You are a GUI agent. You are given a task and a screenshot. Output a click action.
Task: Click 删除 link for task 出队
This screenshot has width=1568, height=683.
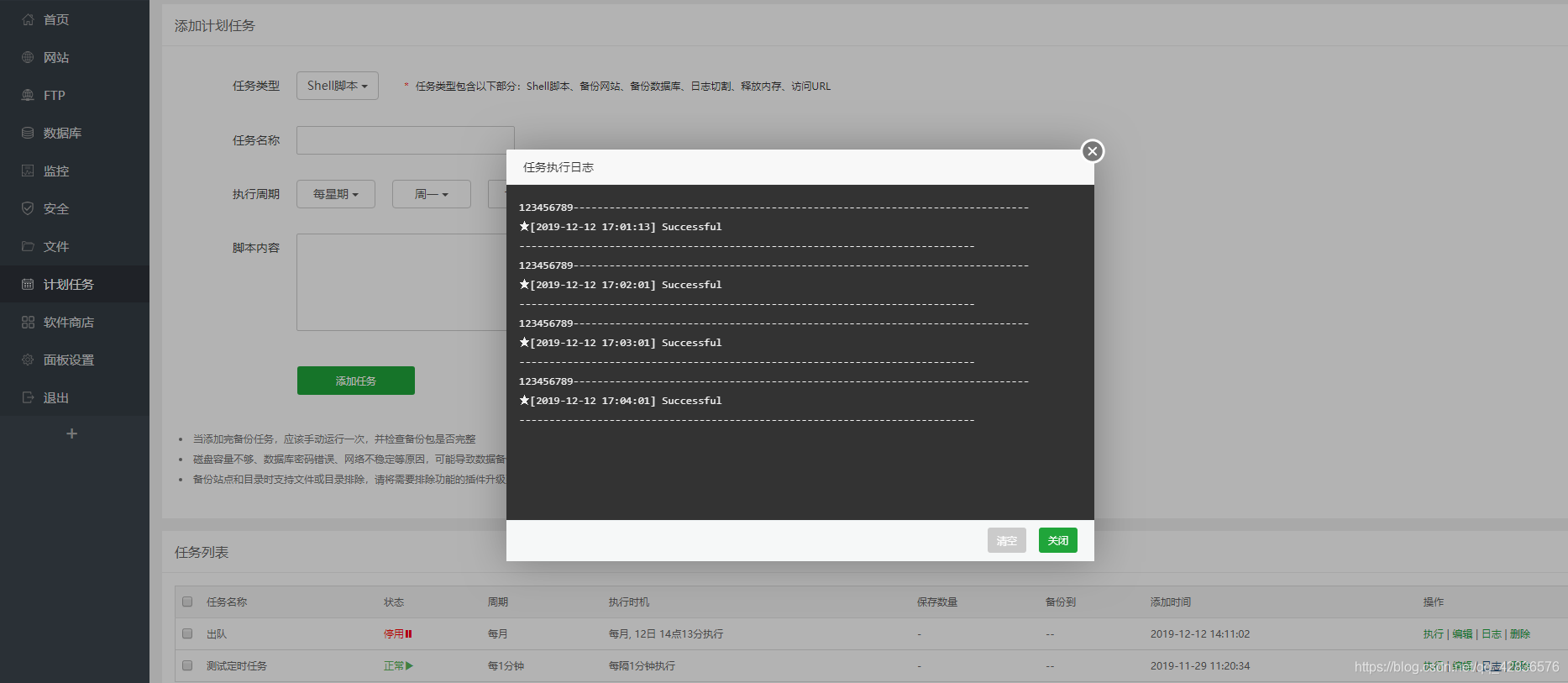point(1520,634)
